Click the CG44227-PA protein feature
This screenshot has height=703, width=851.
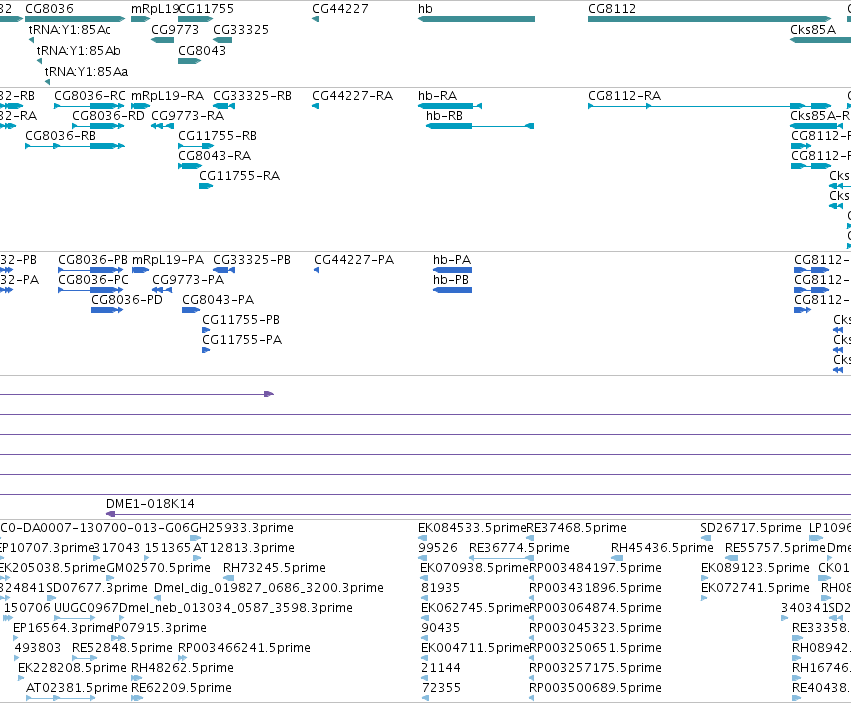click(x=317, y=270)
